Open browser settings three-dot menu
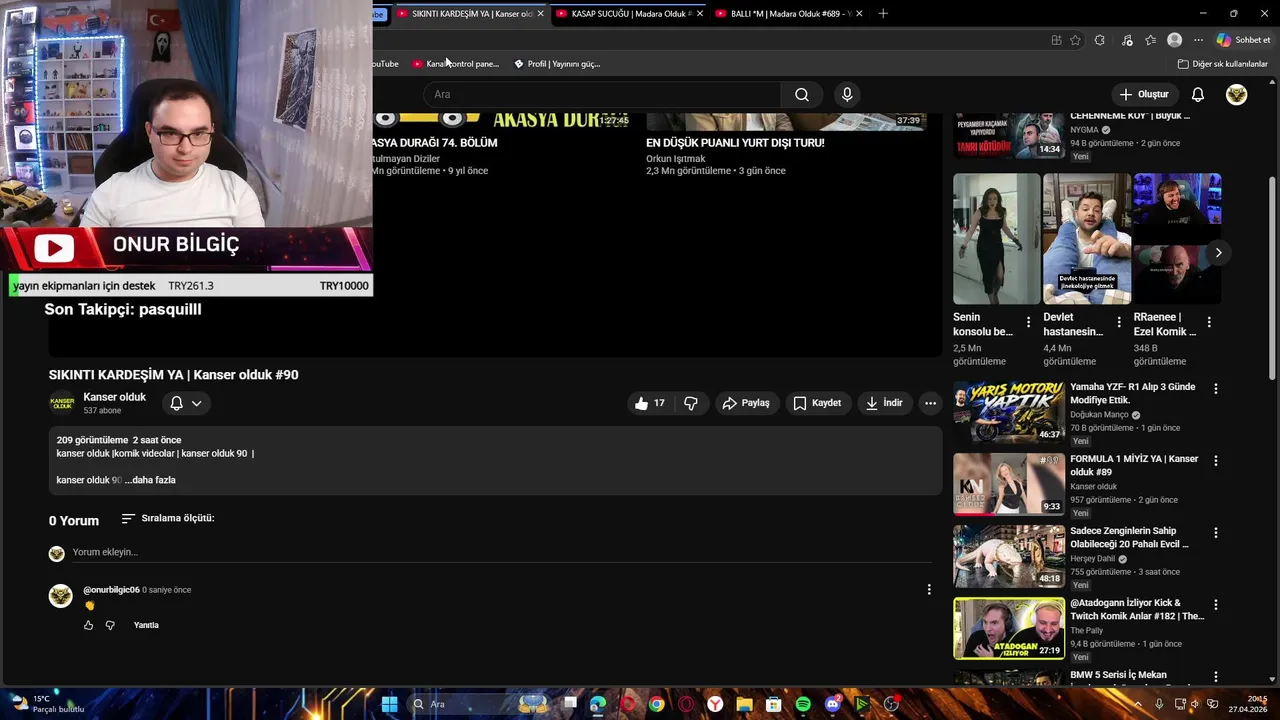The image size is (1280, 720). pyautogui.click(x=1198, y=40)
